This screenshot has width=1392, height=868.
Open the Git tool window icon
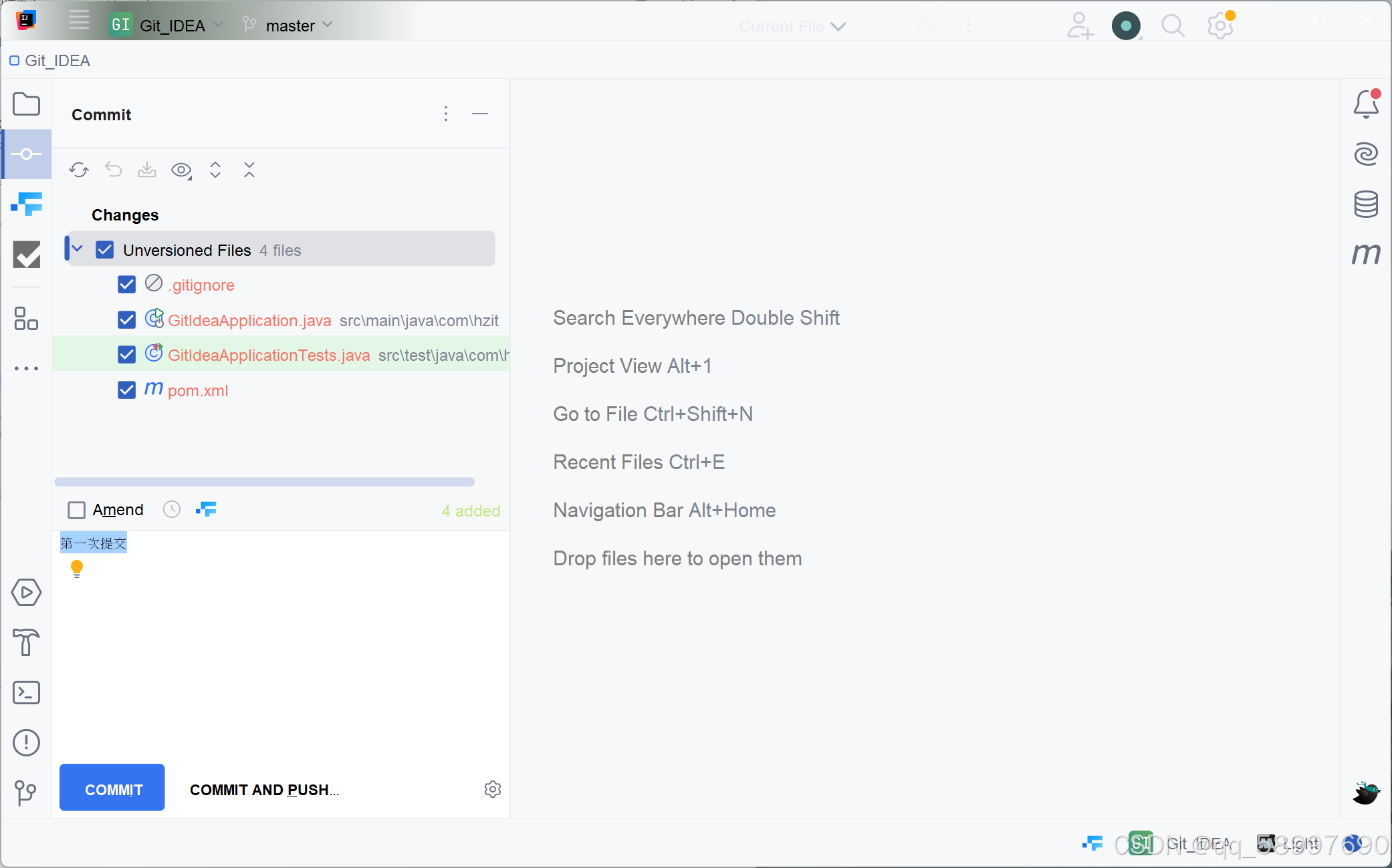click(25, 792)
